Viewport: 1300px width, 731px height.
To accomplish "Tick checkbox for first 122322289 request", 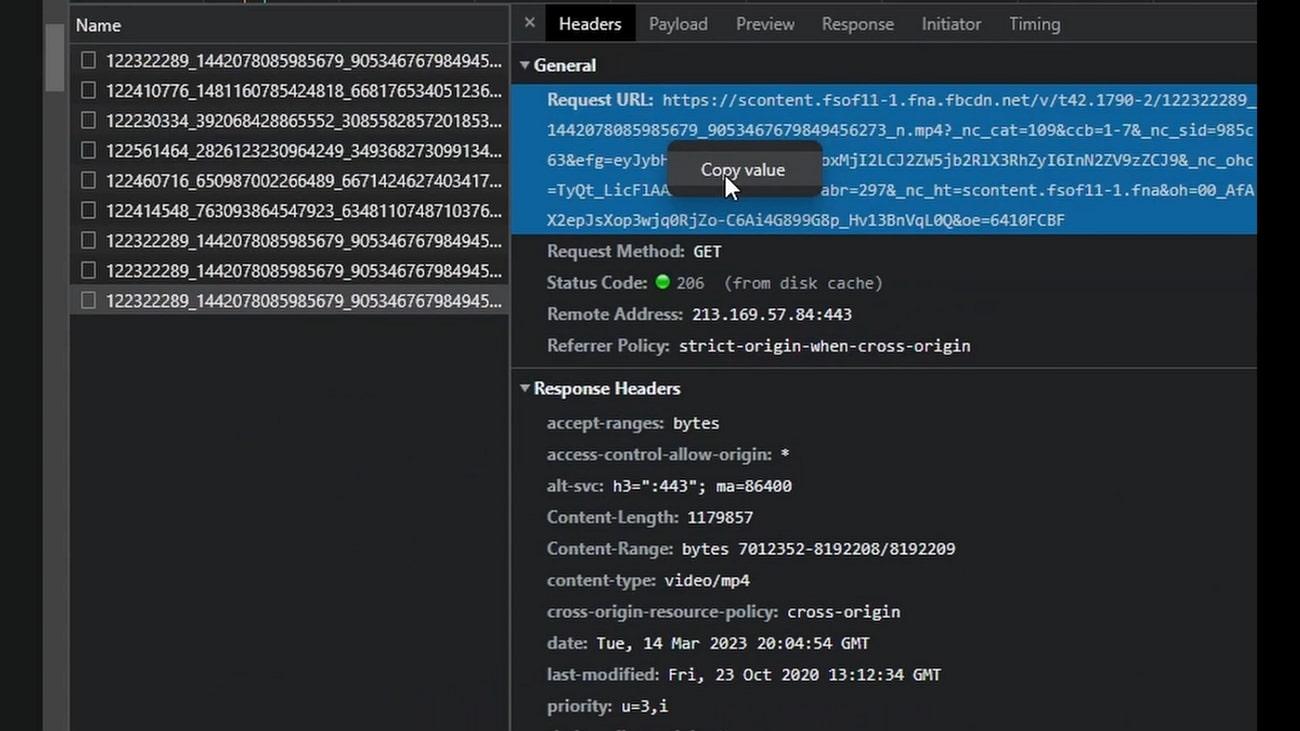I will [x=89, y=61].
